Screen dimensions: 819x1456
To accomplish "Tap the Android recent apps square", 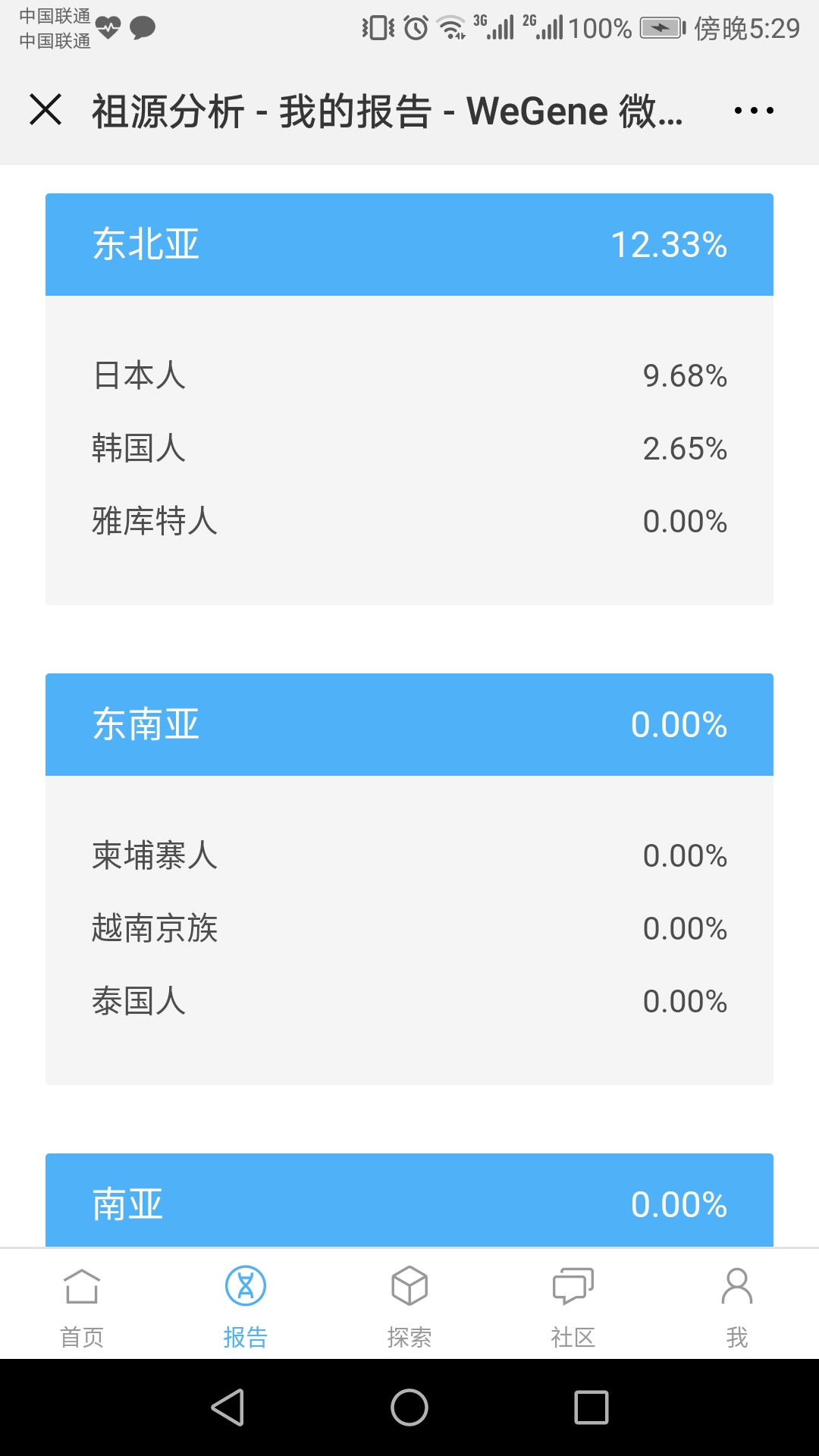I will (x=591, y=1407).
